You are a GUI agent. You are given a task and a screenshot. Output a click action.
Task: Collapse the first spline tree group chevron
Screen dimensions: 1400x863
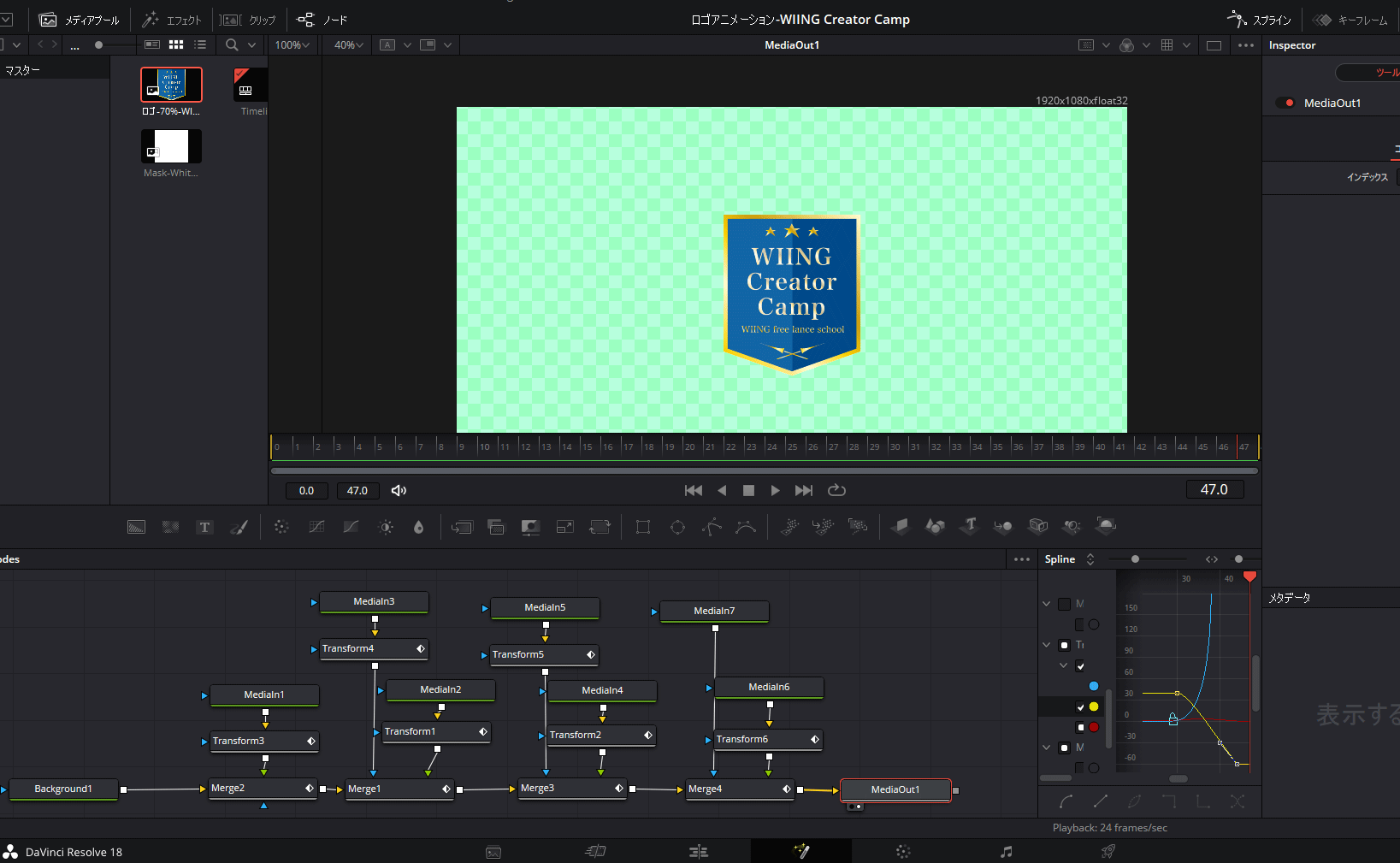[x=1047, y=604]
